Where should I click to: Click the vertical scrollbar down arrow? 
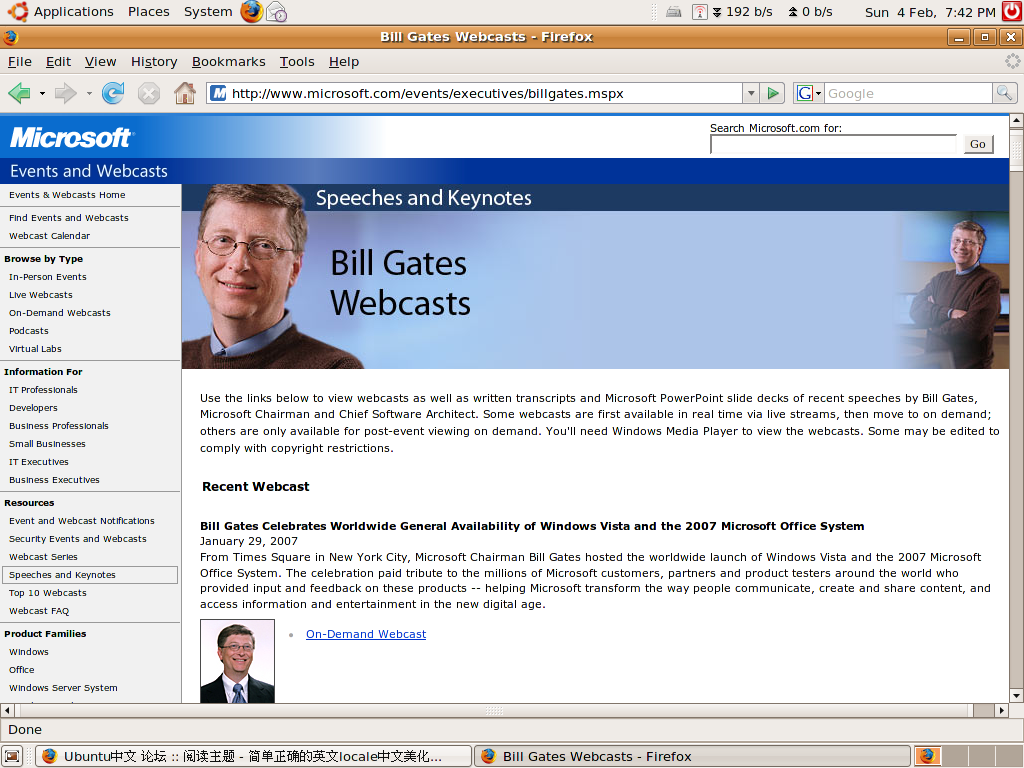point(1016,696)
